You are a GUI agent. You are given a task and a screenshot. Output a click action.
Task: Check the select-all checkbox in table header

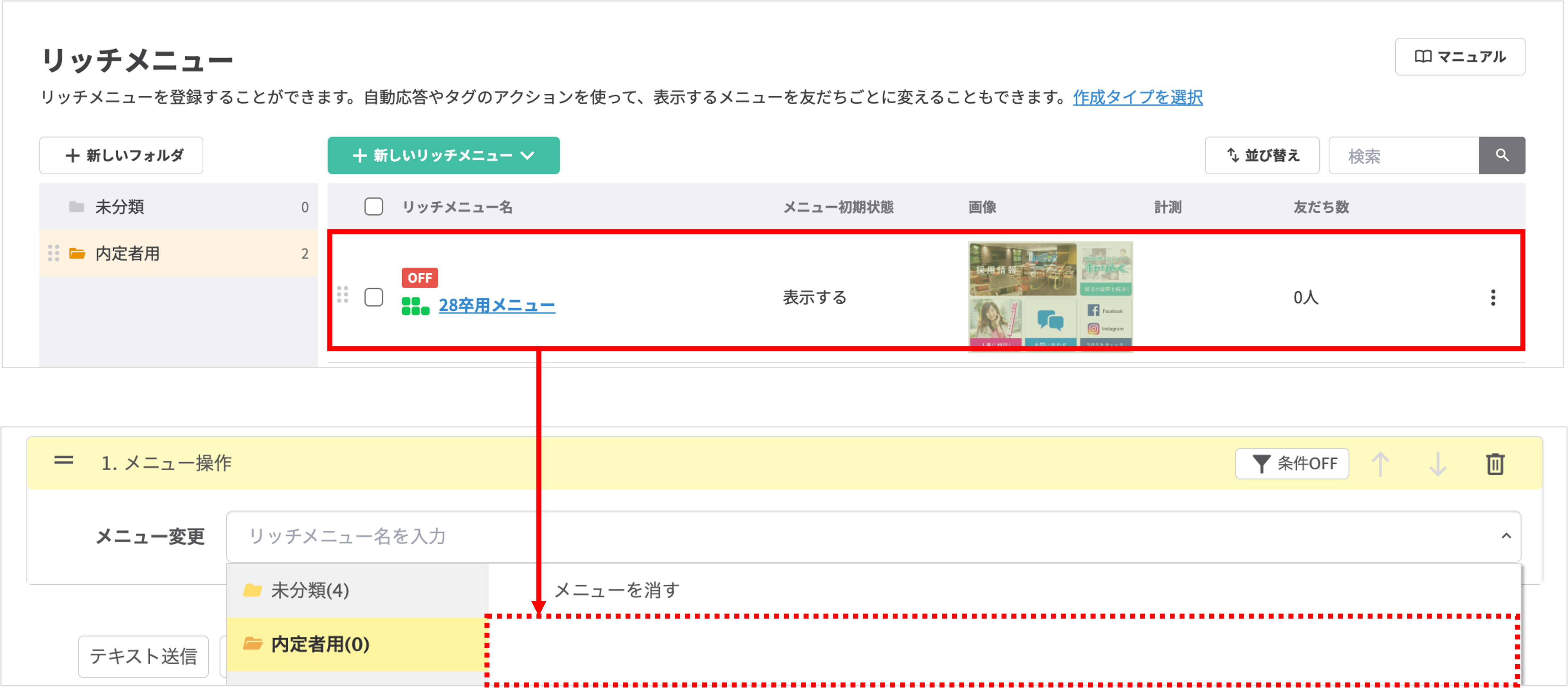(x=373, y=207)
